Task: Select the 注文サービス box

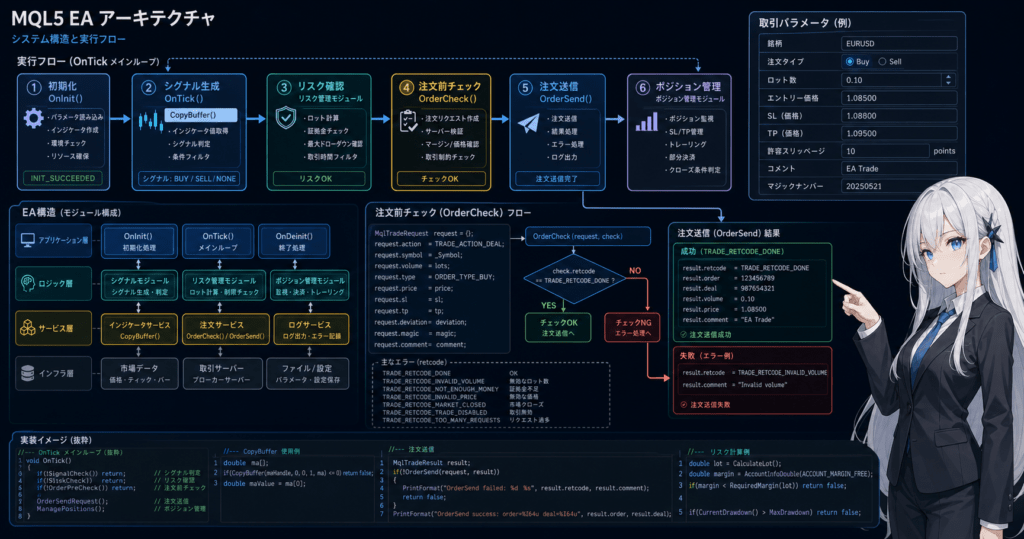Action: coord(225,329)
